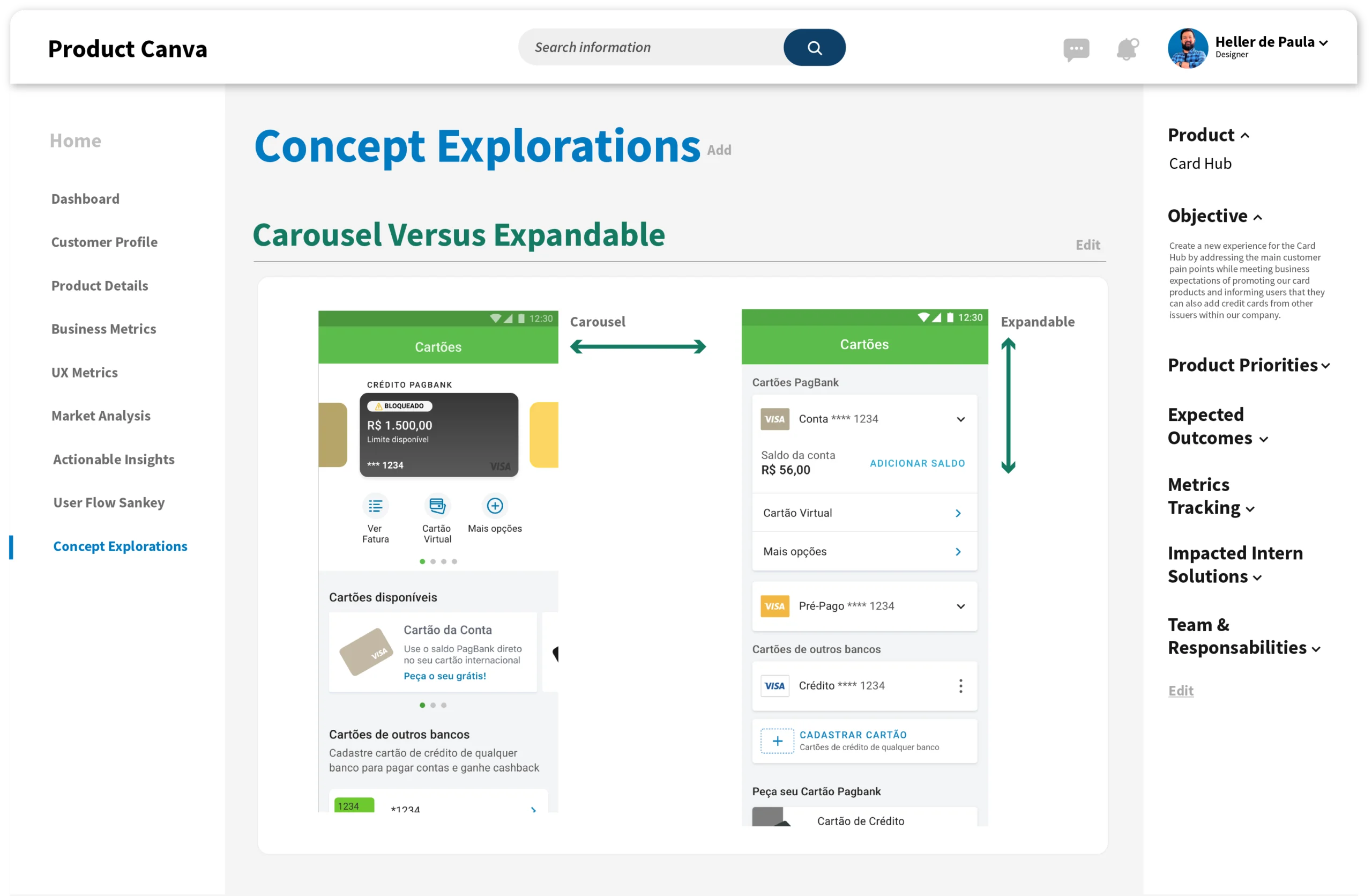Click Add next to Concept Explorations
The image size is (1372, 896).
click(x=719, y=150)
